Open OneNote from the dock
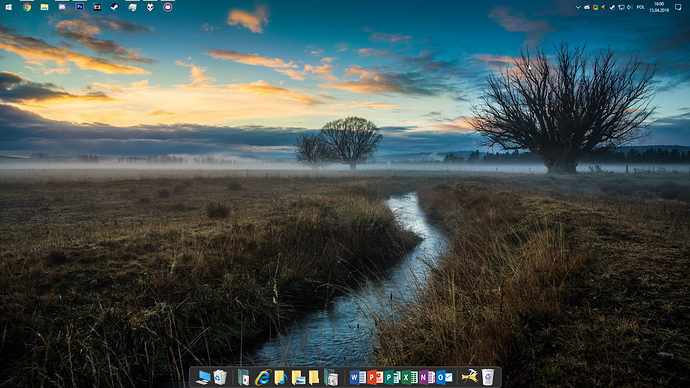The height and width of the screenshot is (388, 690). (x=426, y=377)
